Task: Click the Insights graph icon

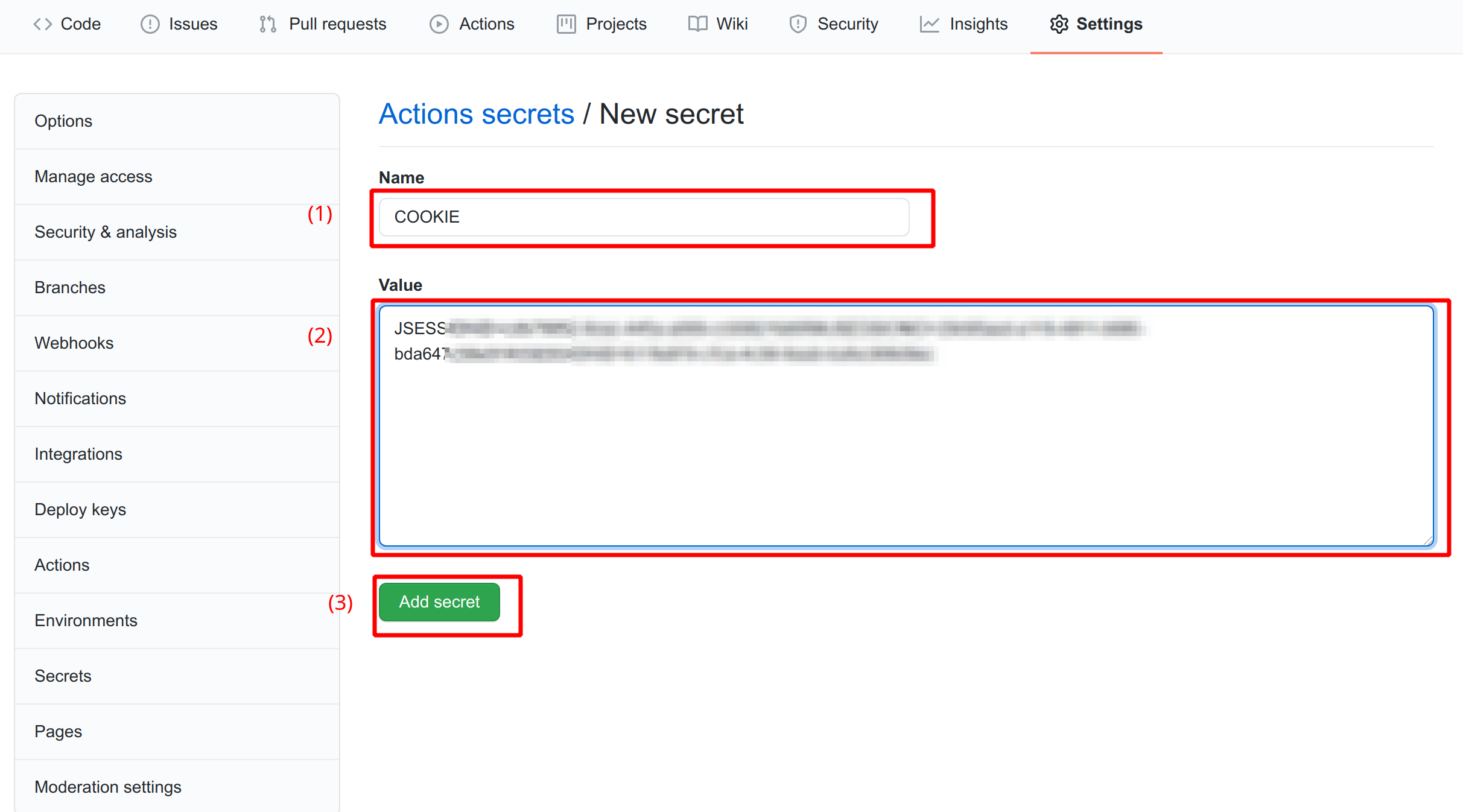Action: coord(929,24)
